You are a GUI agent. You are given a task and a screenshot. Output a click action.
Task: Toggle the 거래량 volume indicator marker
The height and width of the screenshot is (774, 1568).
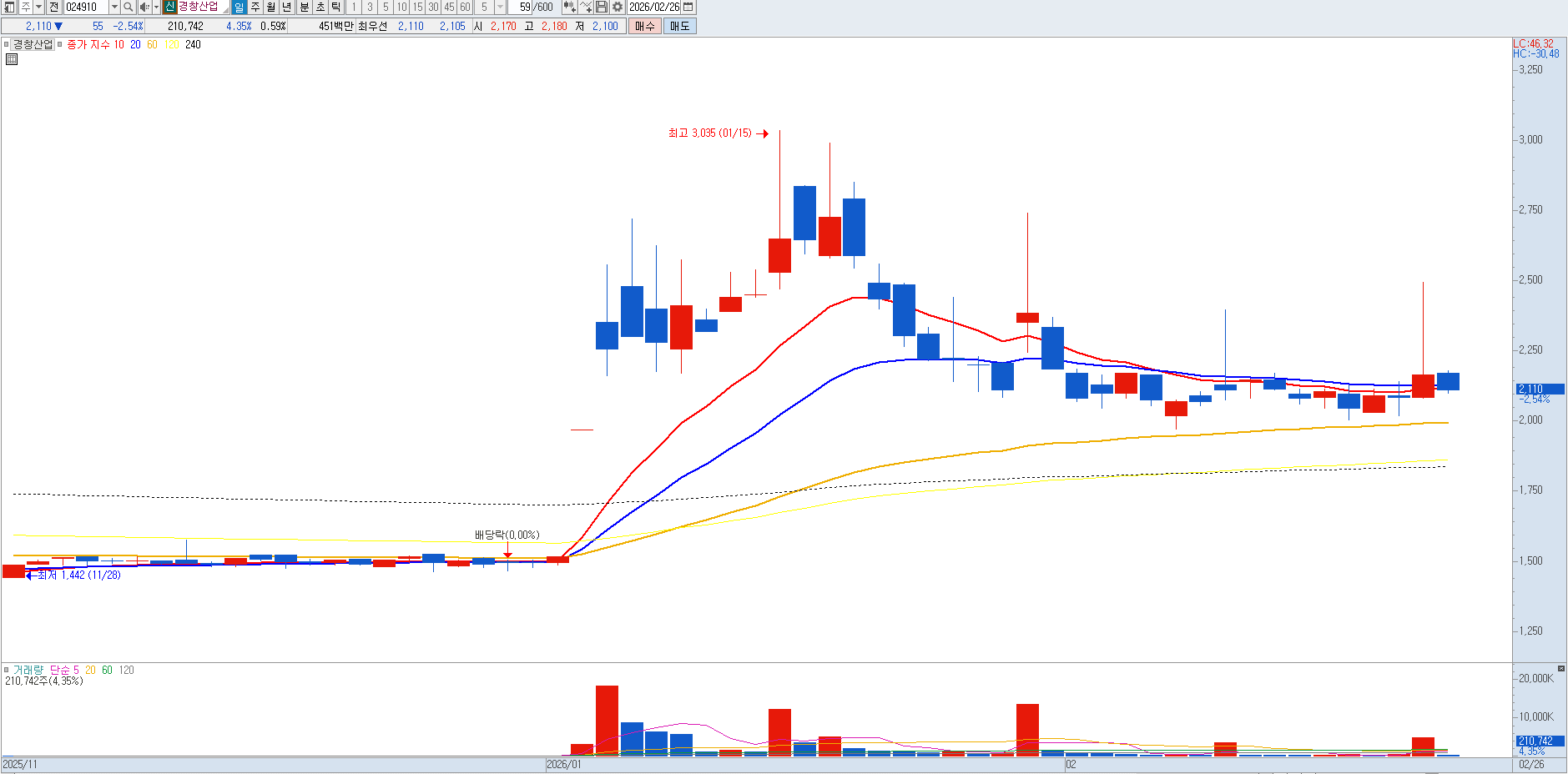click(7, 670)
